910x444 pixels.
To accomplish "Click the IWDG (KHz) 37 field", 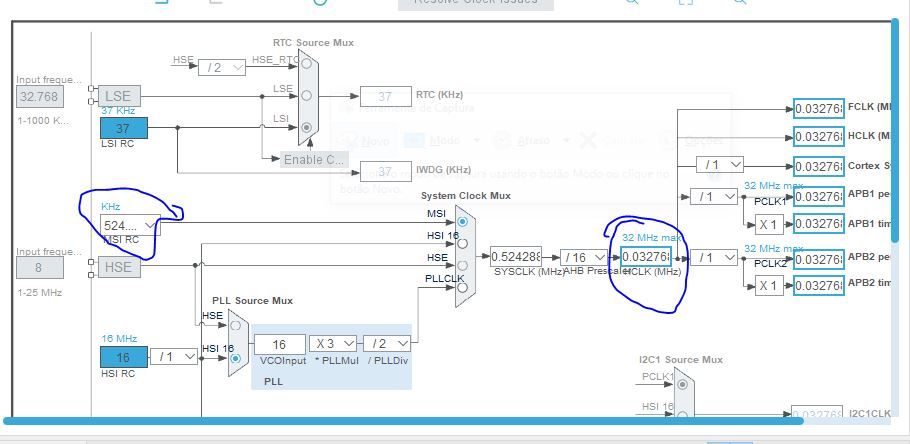I will 385,171.
